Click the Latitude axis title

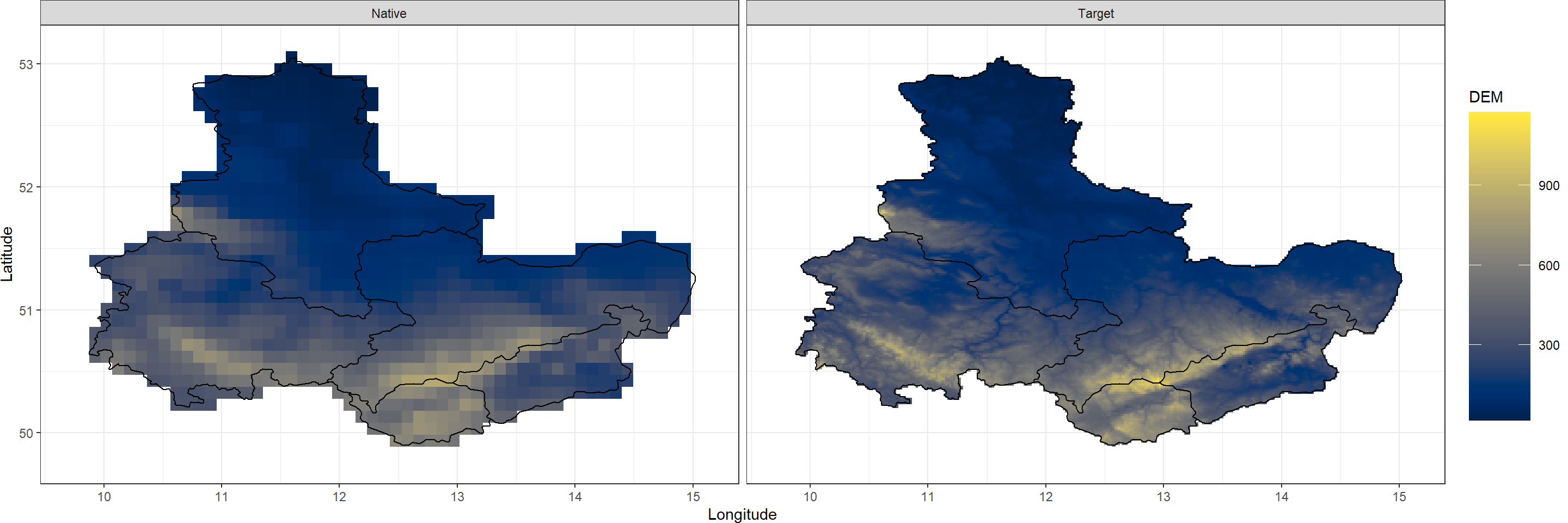point(7,254)
